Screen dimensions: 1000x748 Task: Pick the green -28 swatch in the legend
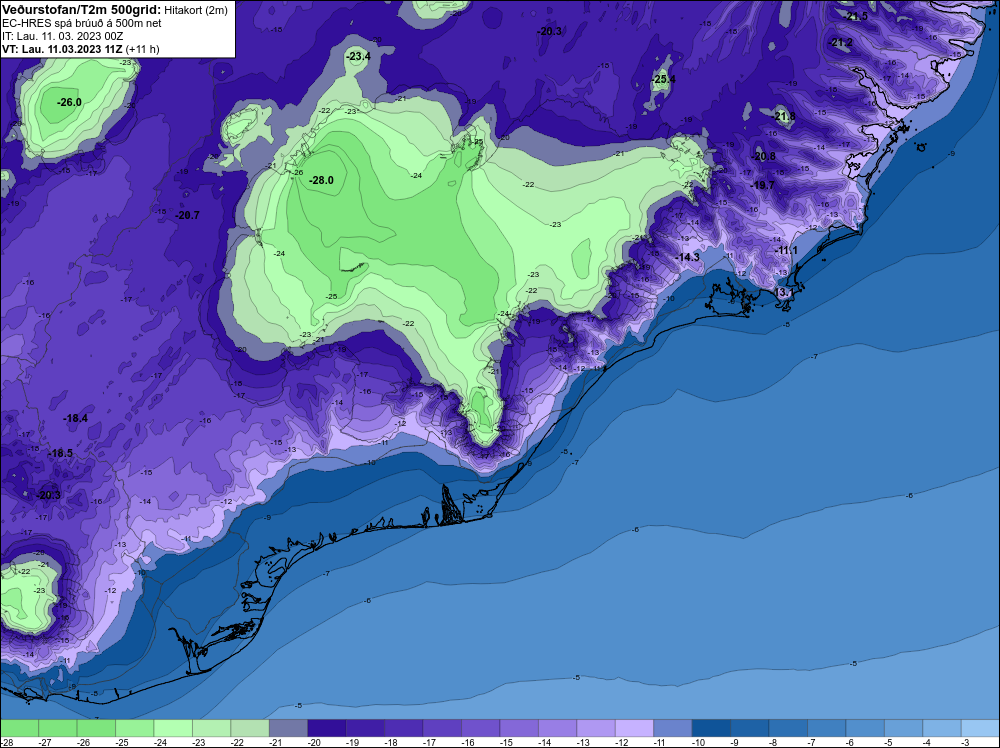point(19,728)
